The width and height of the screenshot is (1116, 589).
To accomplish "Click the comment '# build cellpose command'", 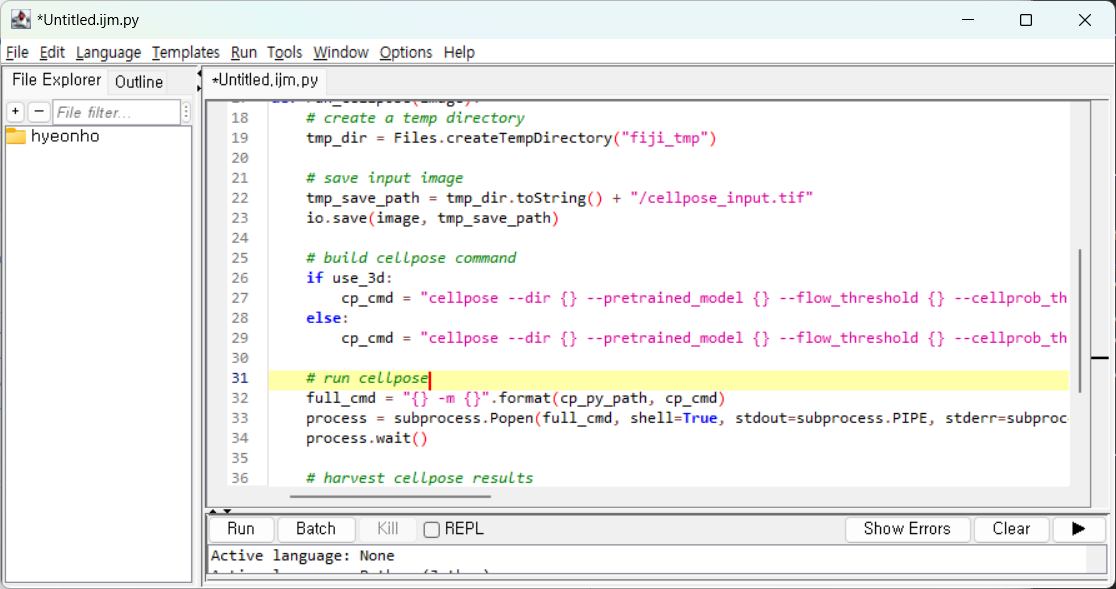I will click(x=411, y=258).
